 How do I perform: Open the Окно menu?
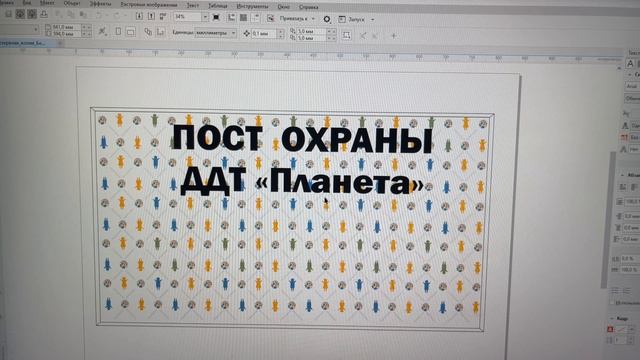[283, 7]
